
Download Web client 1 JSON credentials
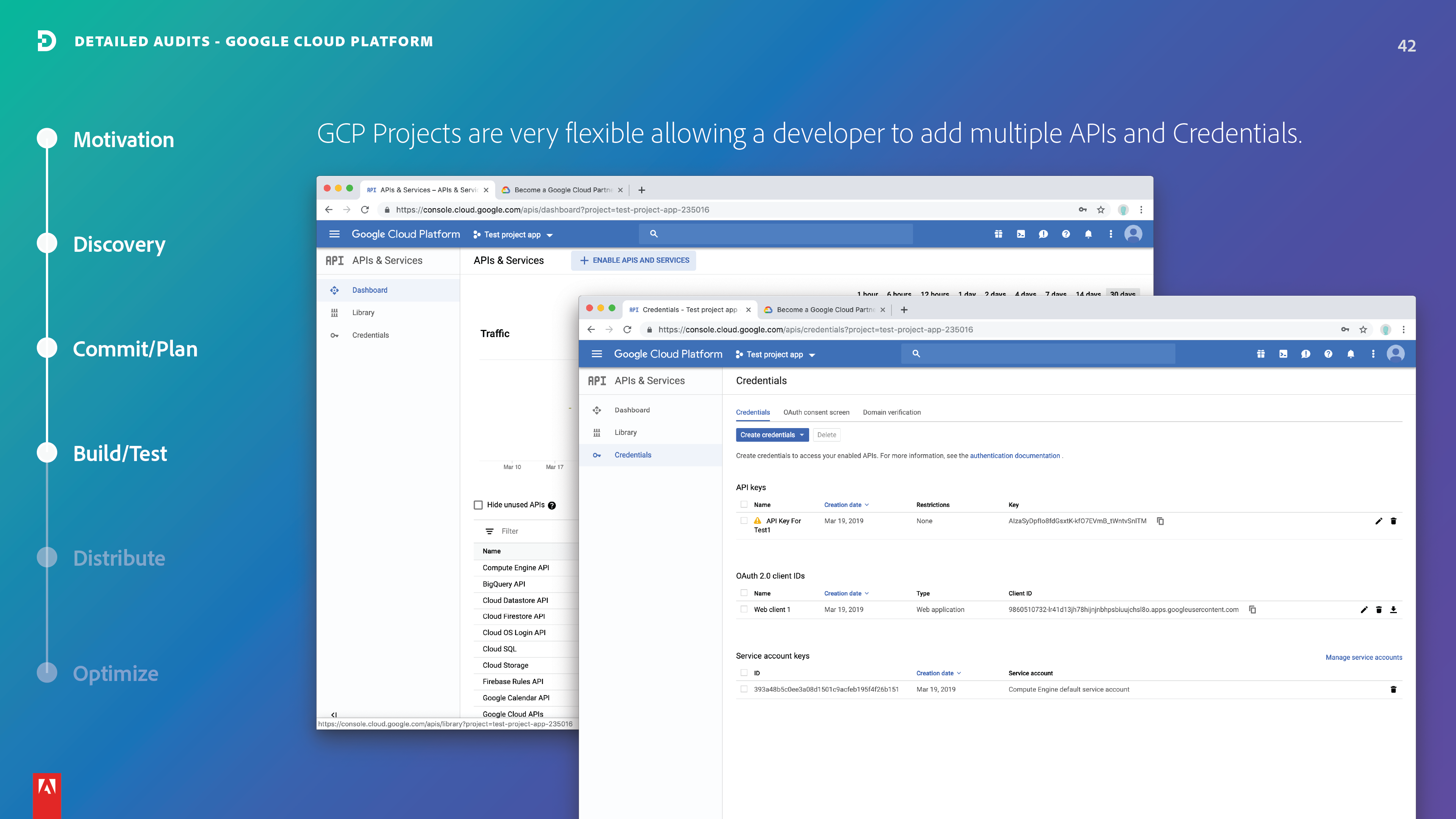click(x=1393, y=609)
